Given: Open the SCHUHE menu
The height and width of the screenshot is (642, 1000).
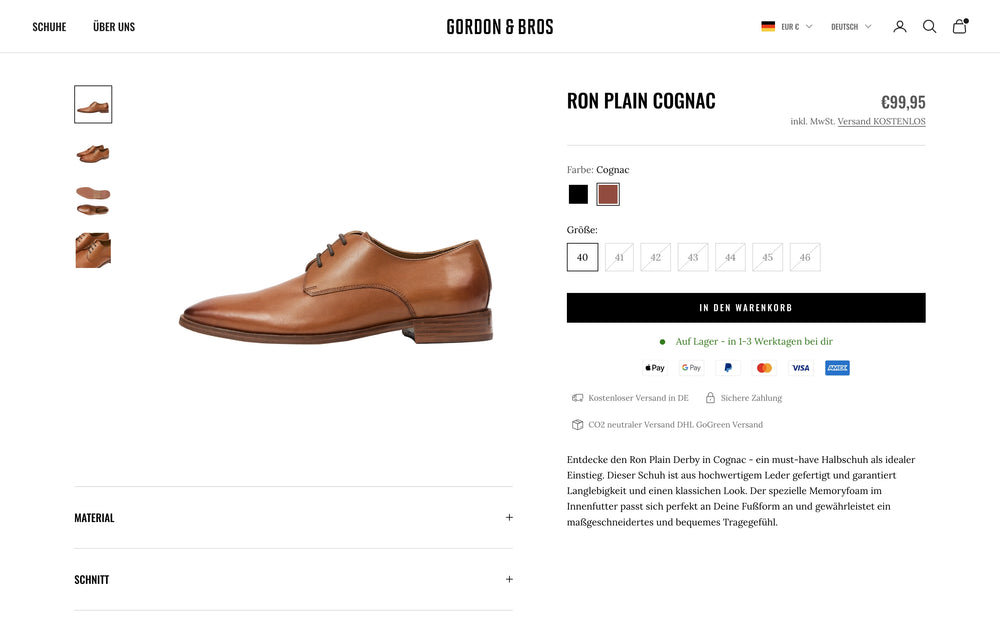Looking at the screenshot, I should click(49, 26).
